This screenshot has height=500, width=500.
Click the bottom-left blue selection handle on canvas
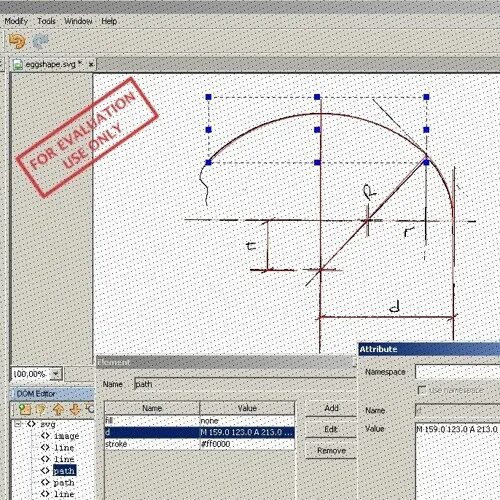pos(209,162)
